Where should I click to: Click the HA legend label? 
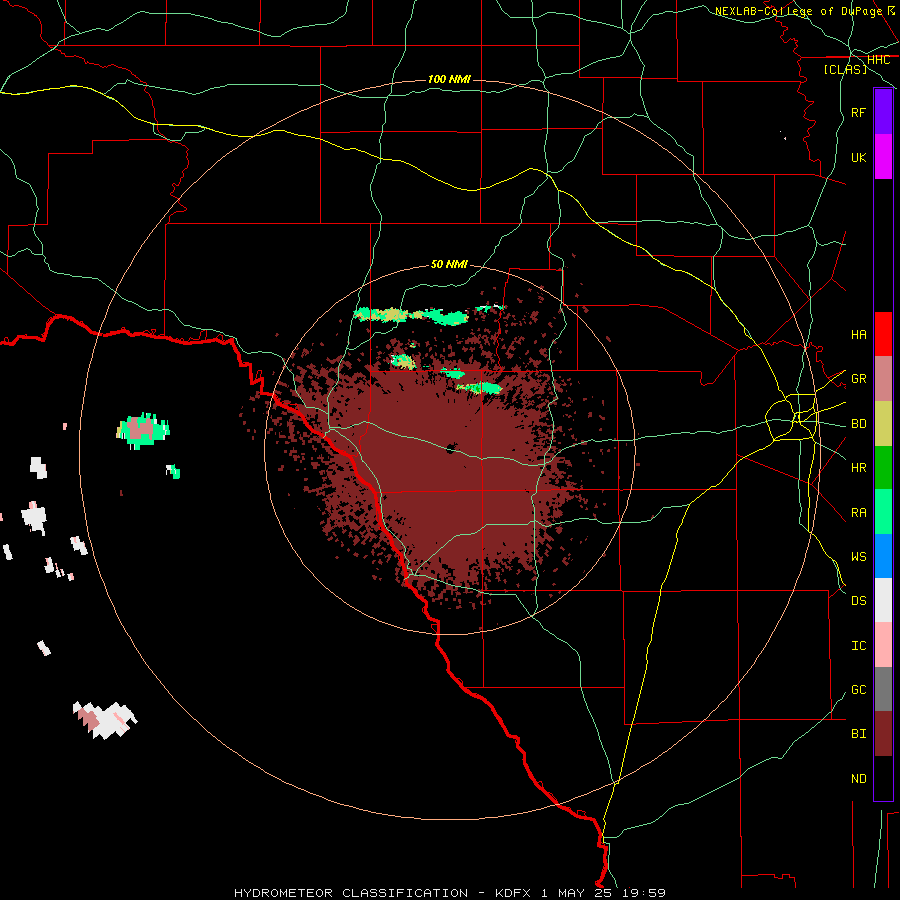coord(858,334)
